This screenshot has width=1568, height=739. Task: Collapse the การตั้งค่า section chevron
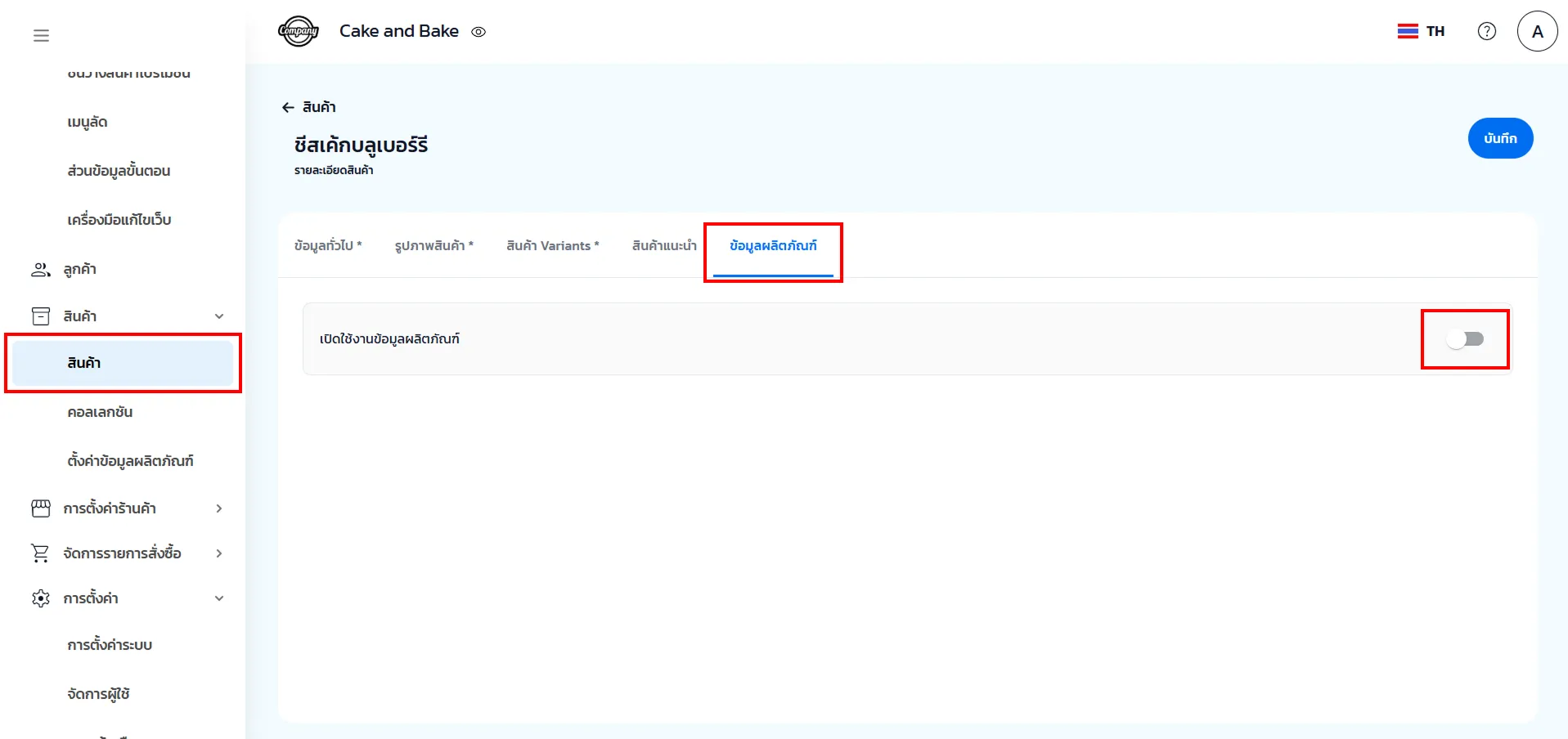coord(219,598)
